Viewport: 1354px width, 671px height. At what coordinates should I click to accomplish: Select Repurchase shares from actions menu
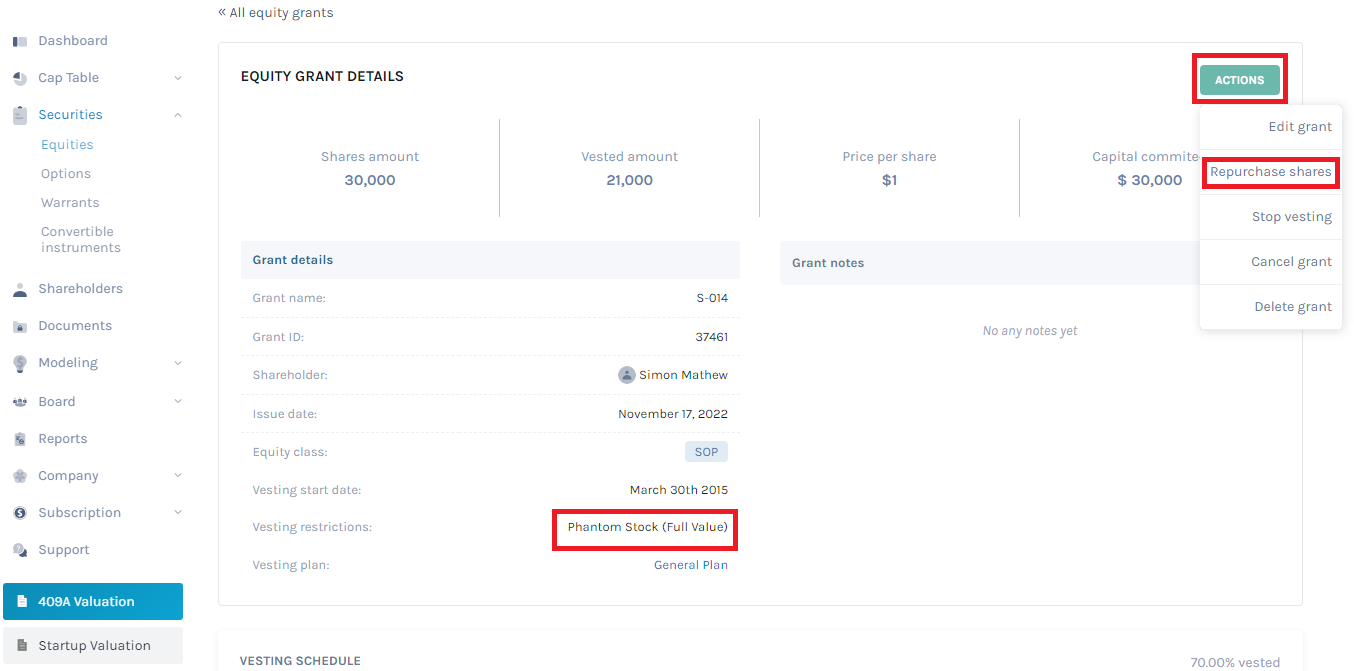click(1270, 172)
